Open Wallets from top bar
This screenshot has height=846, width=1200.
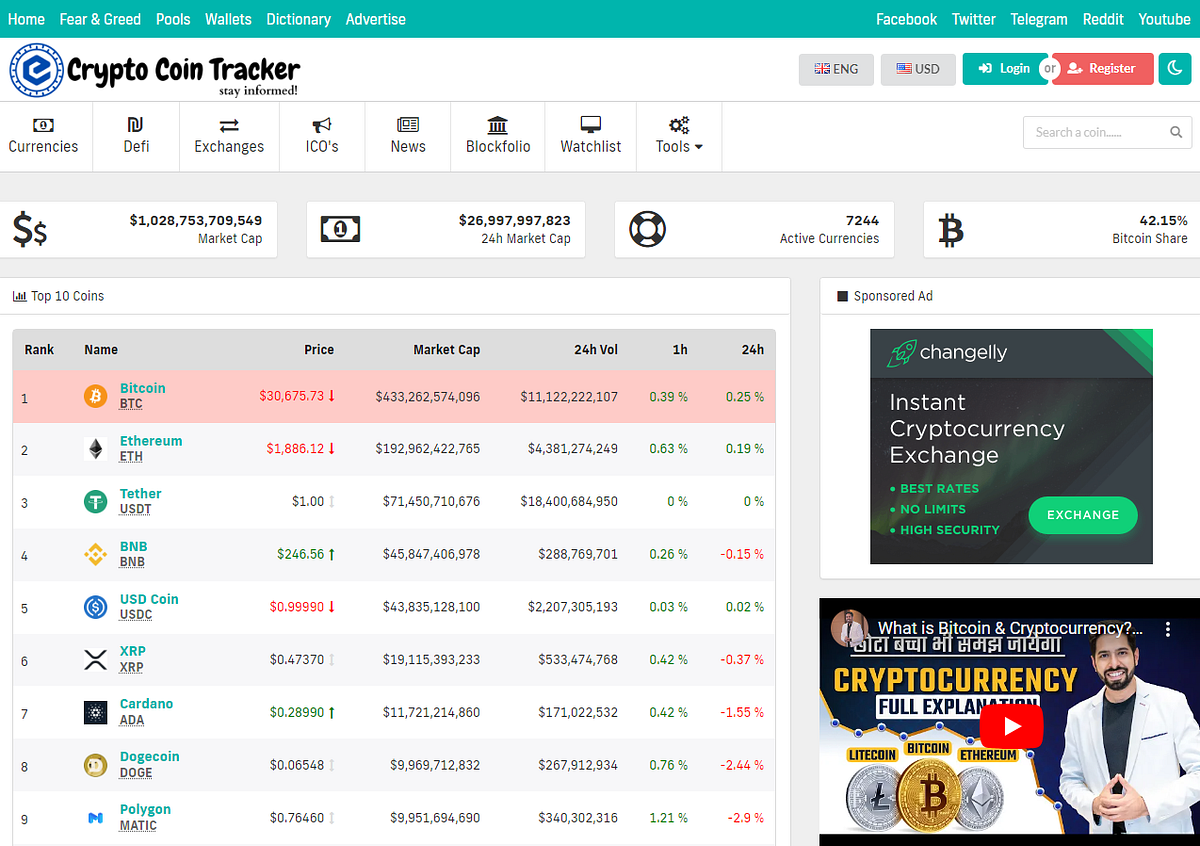click(x=228, y=19)
